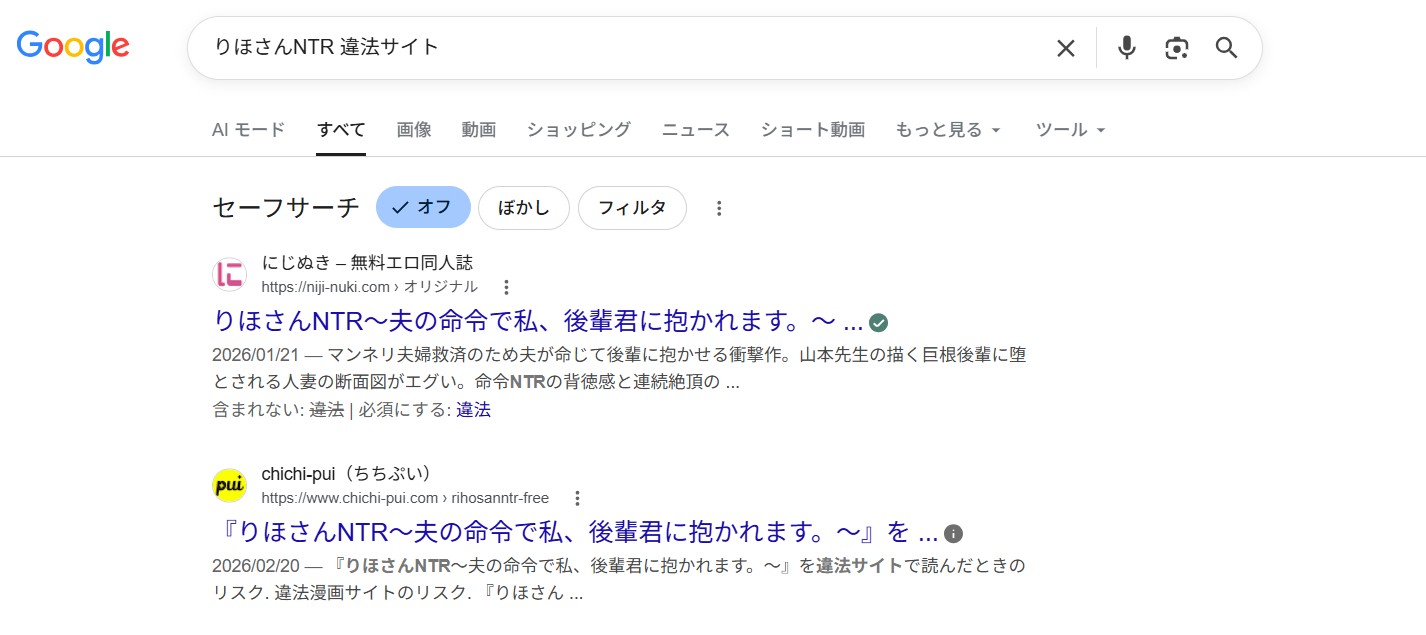Image resolution: width=1426 pixels, height=635 pixels.
Task: Click the search query input field
Action: pos(620,48)
